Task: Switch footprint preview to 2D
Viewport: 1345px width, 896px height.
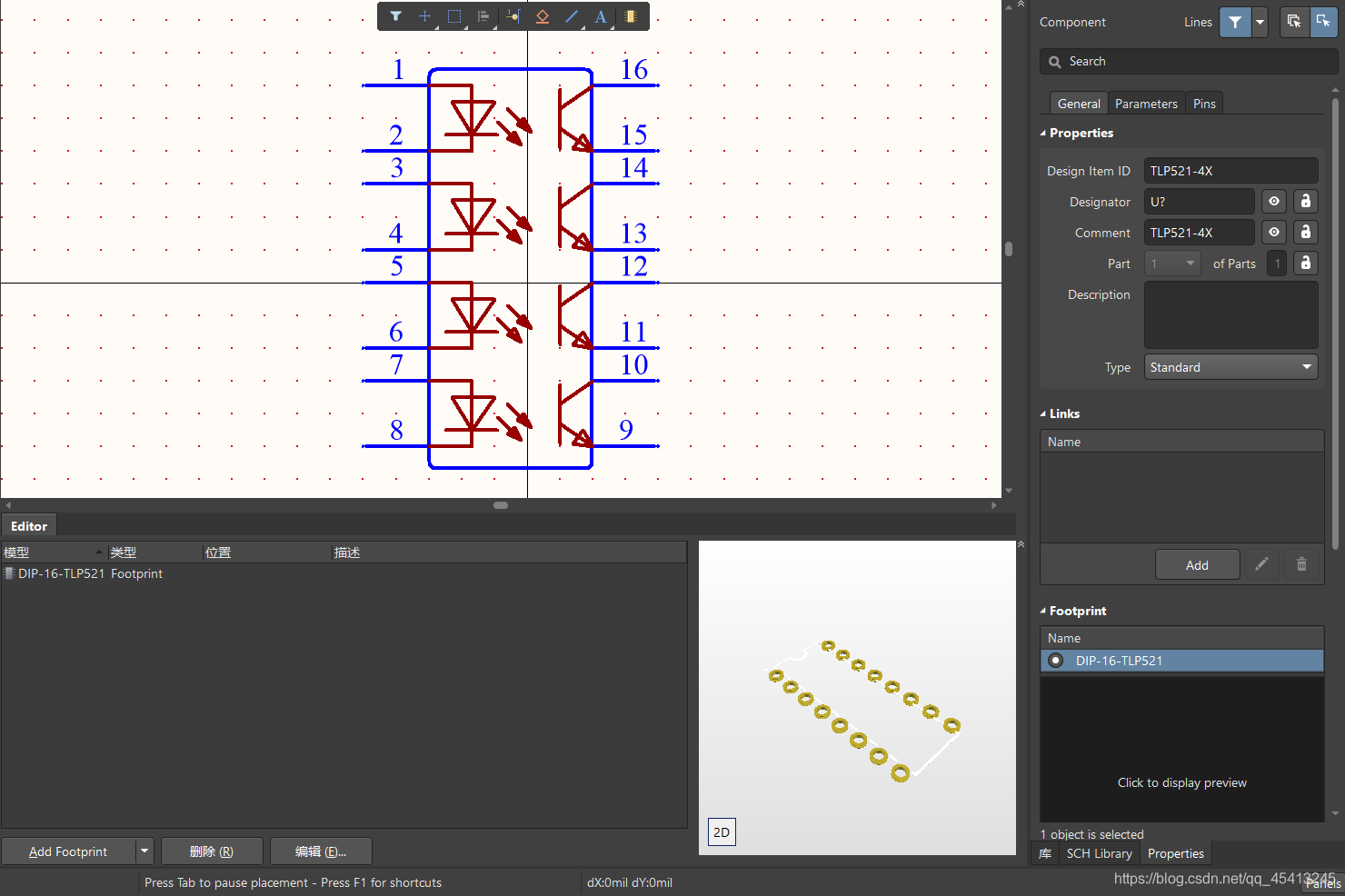Action: pyautogui.click(x=722, y=832)
